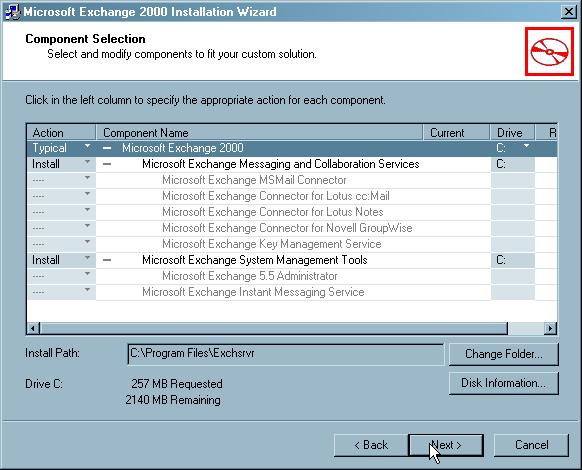Viewport: 582px width, 470px height.
Task: Click the 2140 MB Remaining text
Action: [x=173, y=400]
